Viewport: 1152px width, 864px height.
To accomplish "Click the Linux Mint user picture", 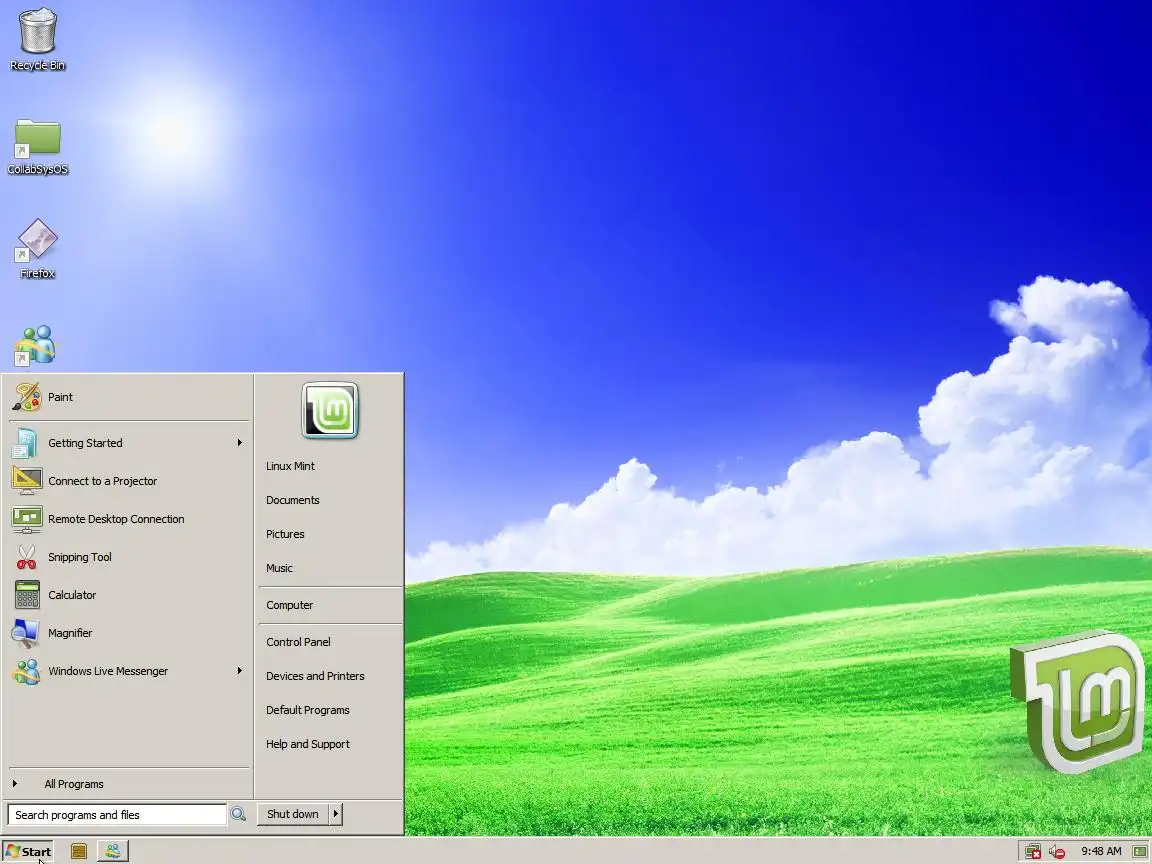I will point(330,410).
